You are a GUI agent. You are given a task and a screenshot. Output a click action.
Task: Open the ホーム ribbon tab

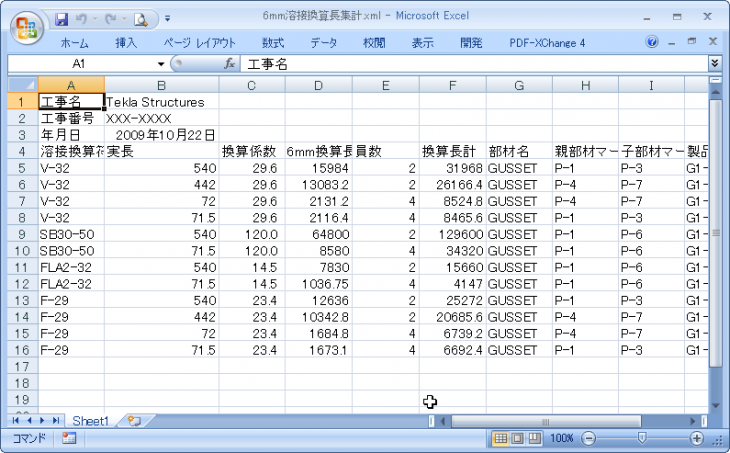point(74,43)
